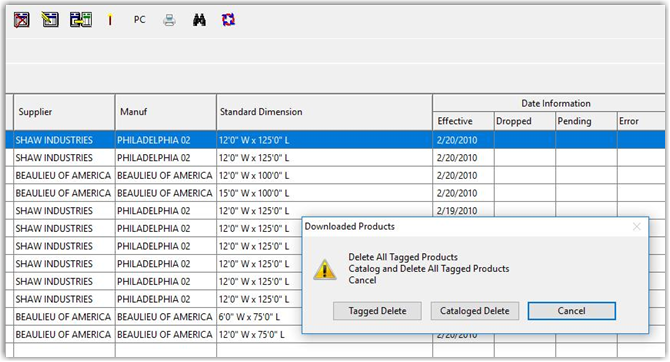Click dimension 6'0" W x 75'0" L cell
670x362 pixels.
click(x=259, y=317)
